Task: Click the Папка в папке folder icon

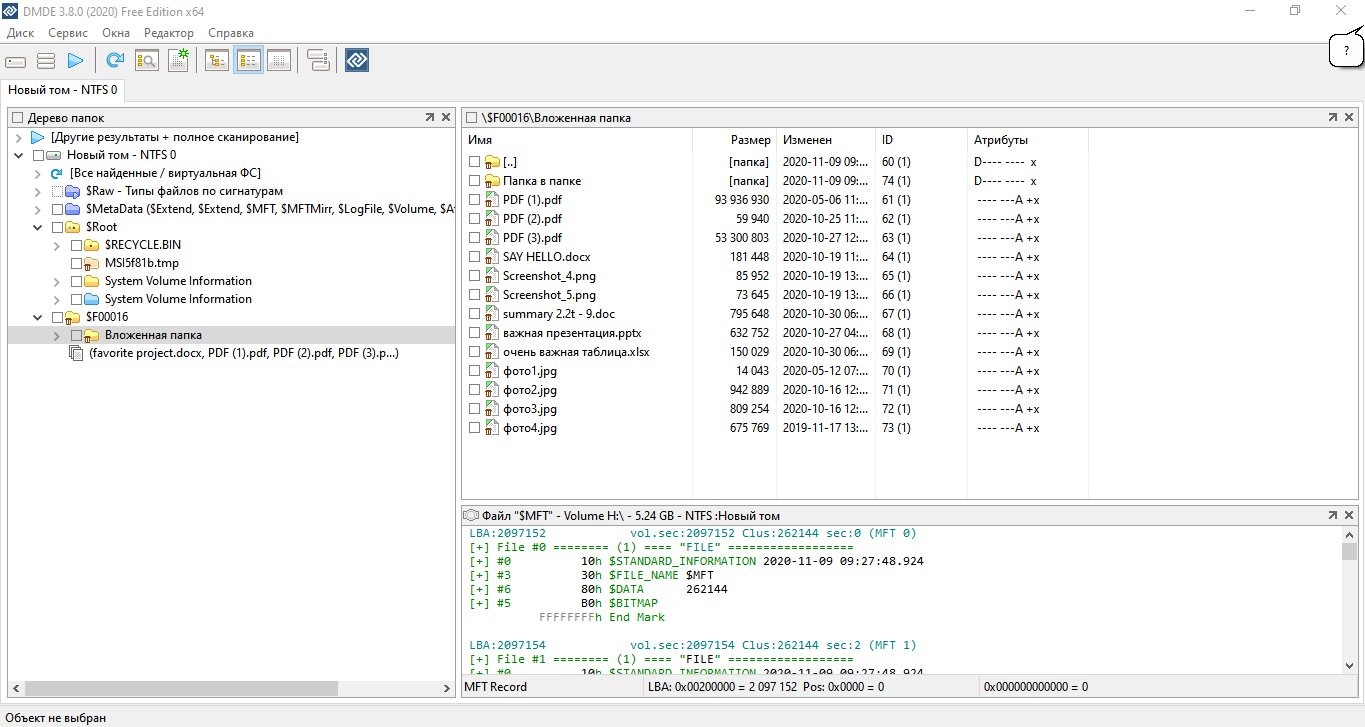Action: [x=491, y=181]
